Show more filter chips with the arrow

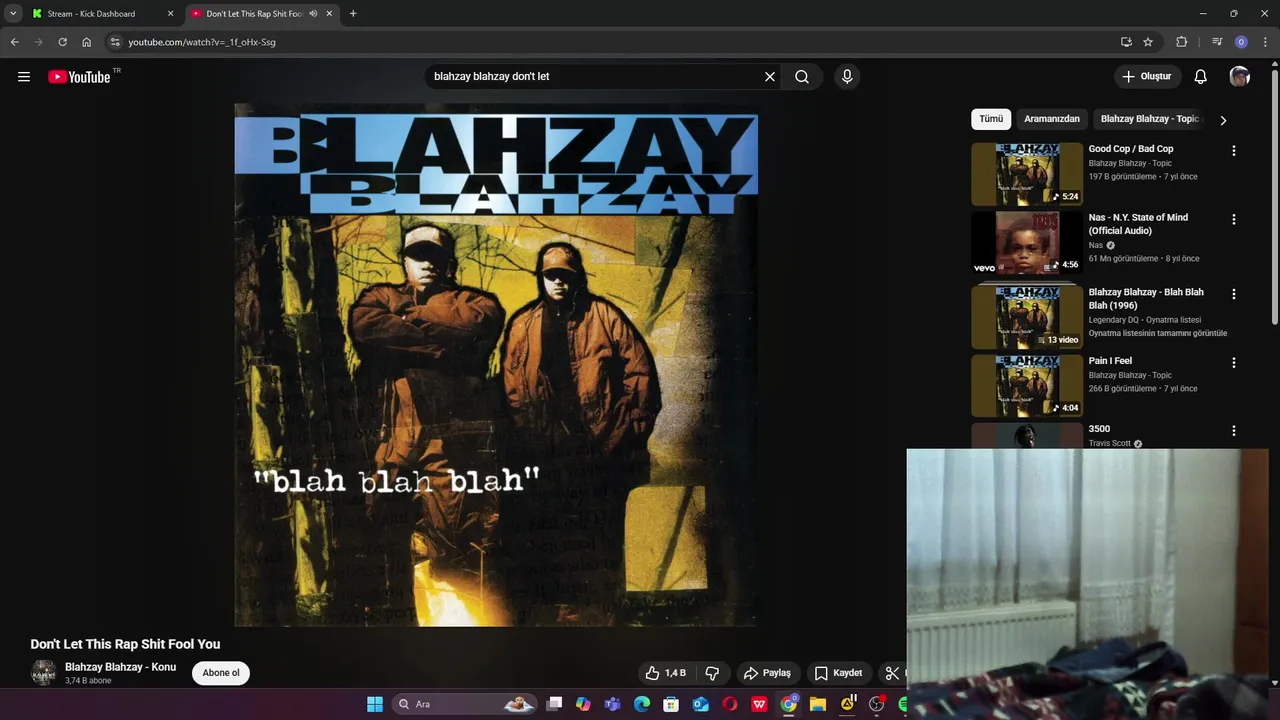pos(1222,120)
